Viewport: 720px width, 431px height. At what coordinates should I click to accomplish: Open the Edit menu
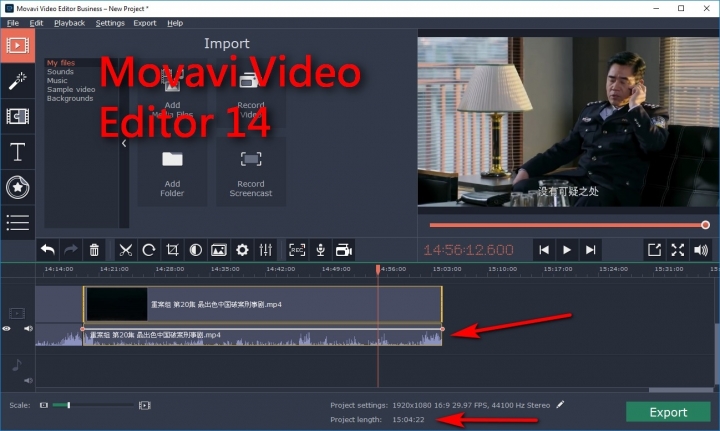[36, 23]
